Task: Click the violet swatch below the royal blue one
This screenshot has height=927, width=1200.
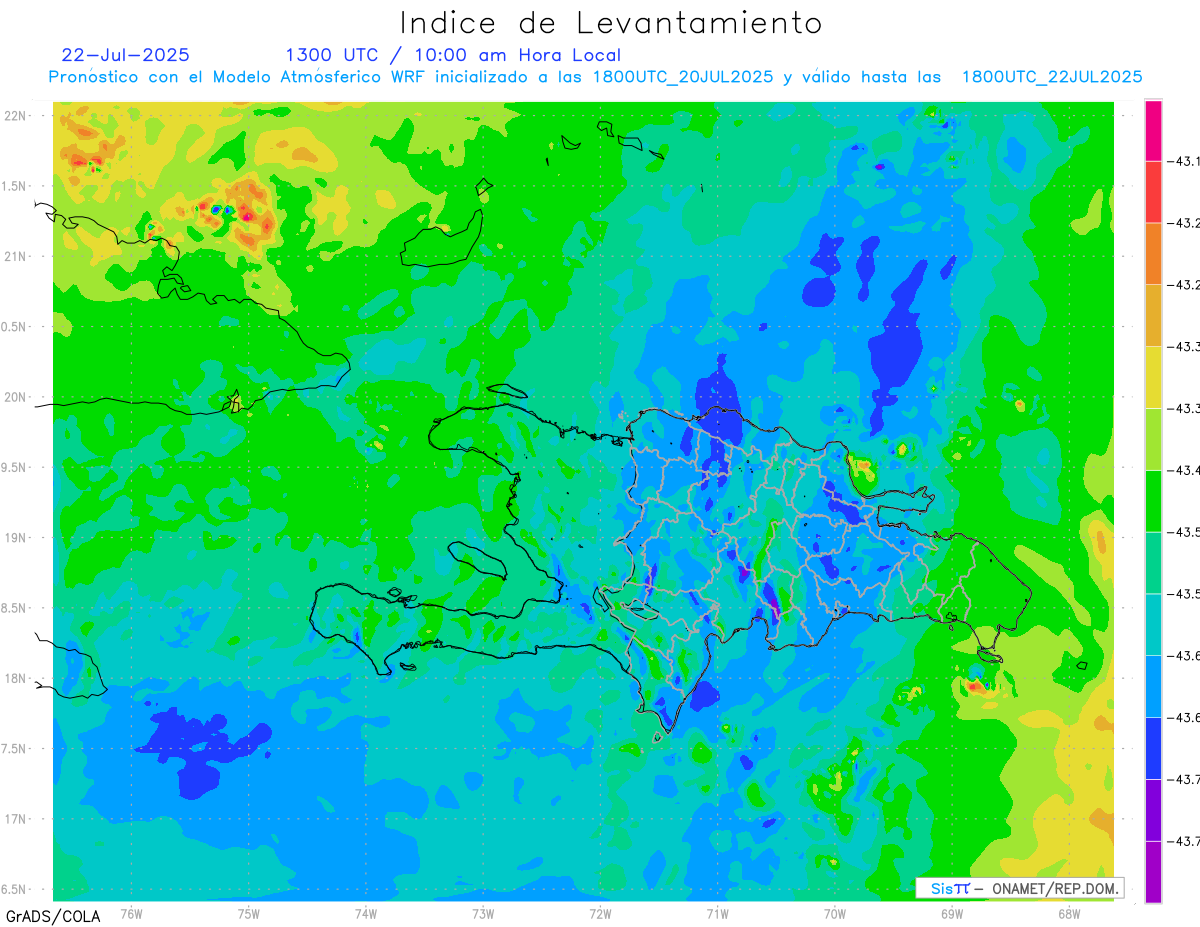Action: tap(1153, 810)
